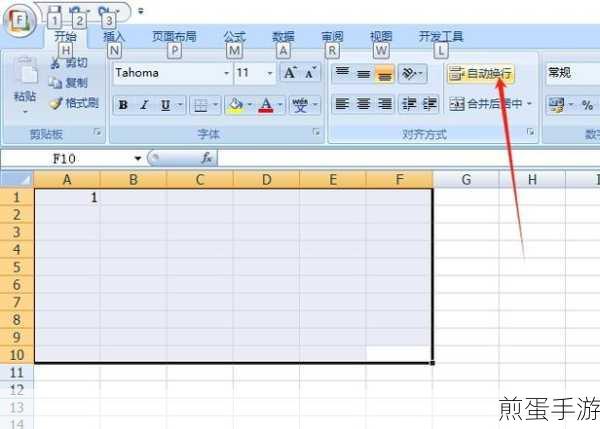The height and width of the screenshot is (429, 600).
Task: Select cell A1 containing 1
Action: [x=67, y=197]
